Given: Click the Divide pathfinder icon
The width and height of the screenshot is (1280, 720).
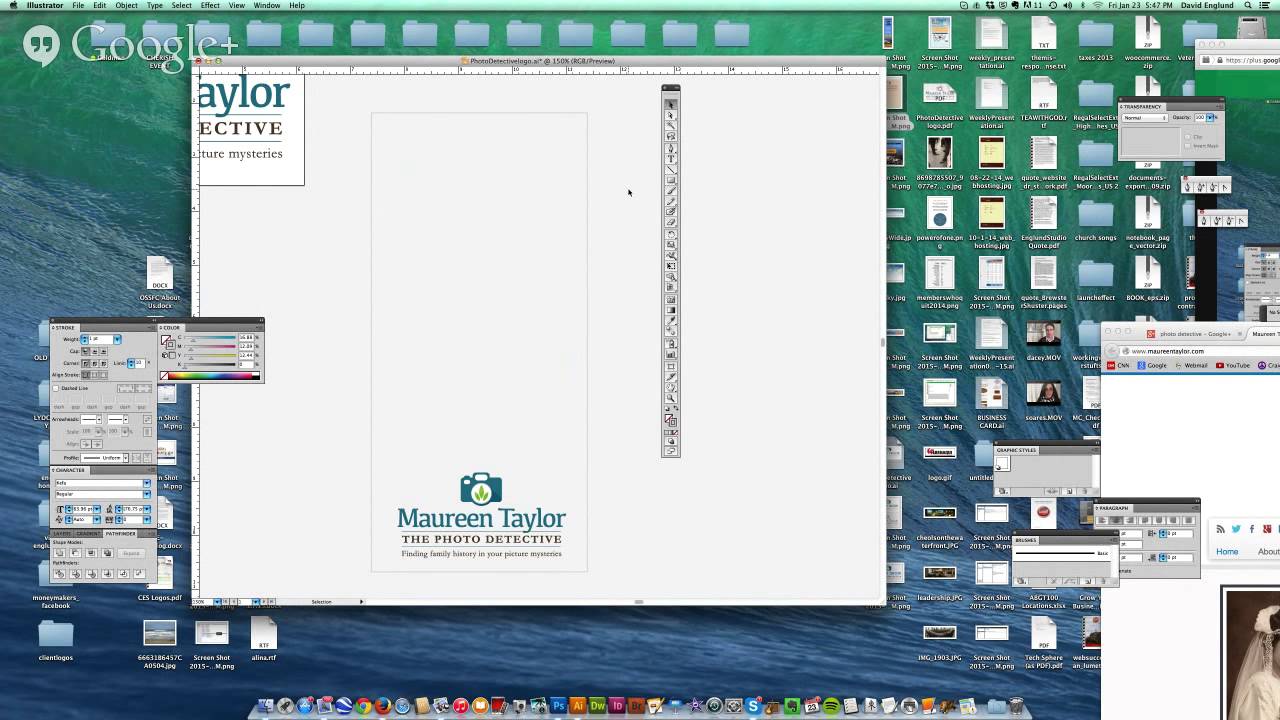Looking at the screenshot, I should [60, 574].
